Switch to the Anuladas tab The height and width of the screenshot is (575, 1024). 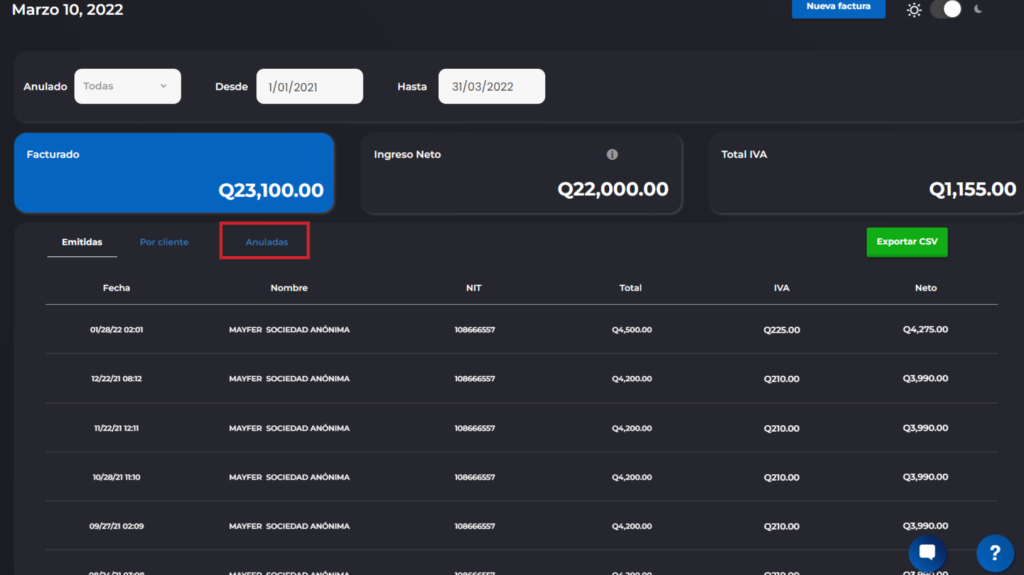pos(266,242)
